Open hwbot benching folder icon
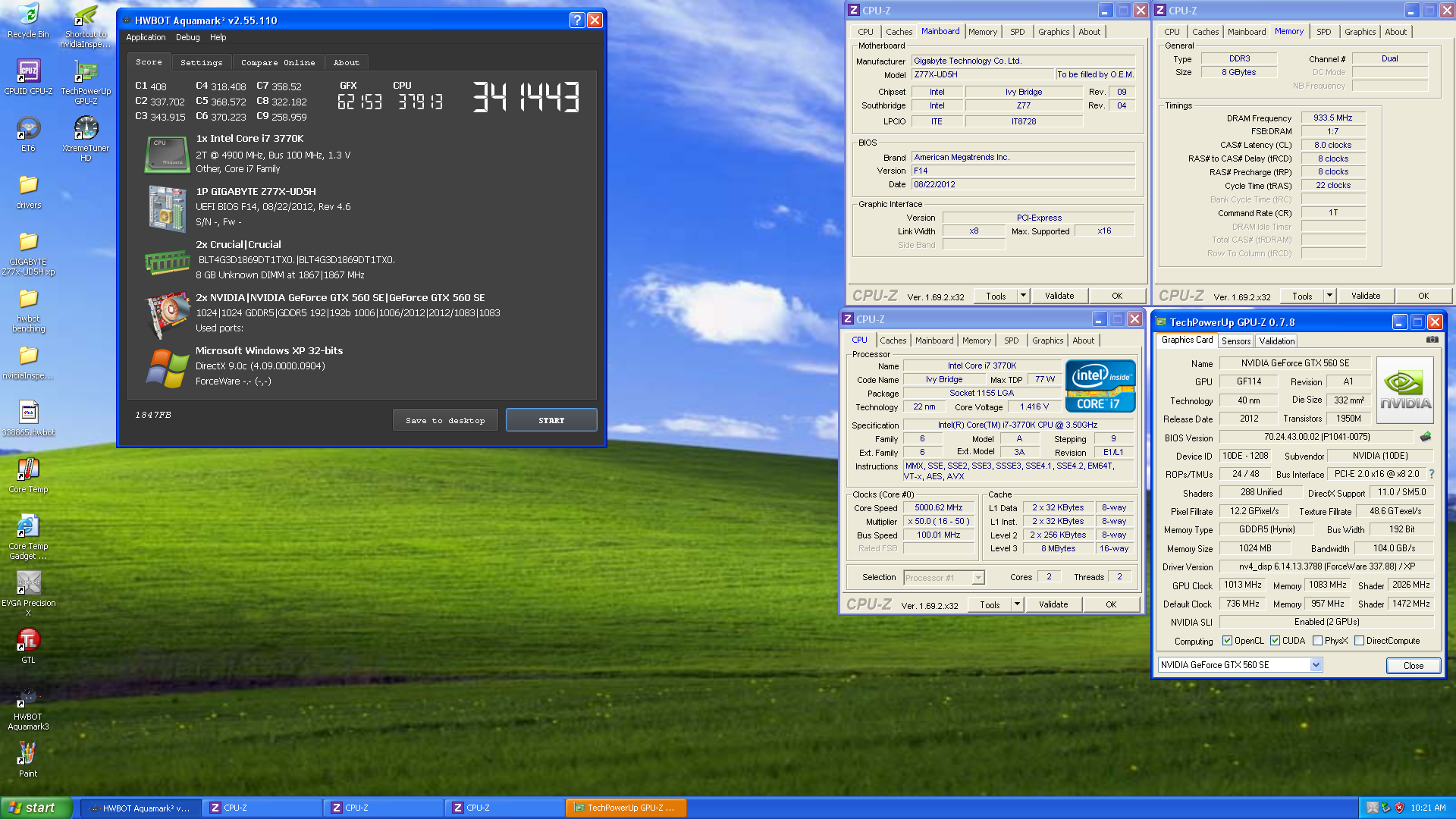This screenshot has height=819, width=1456. tap(28, 310)
